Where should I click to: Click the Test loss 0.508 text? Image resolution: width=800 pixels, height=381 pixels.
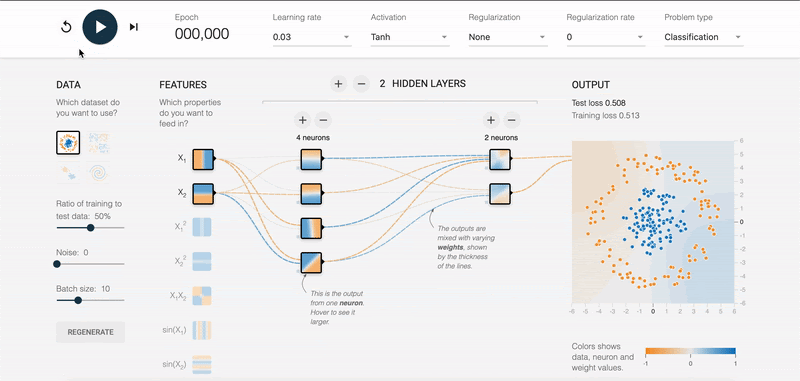coord(598,103)
